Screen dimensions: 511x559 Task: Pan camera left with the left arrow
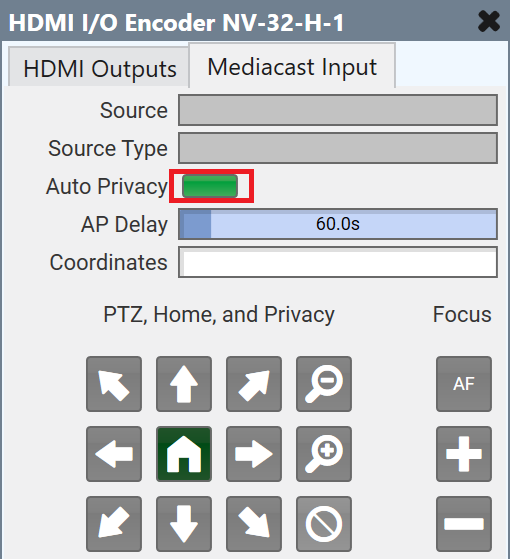point(114,454)
